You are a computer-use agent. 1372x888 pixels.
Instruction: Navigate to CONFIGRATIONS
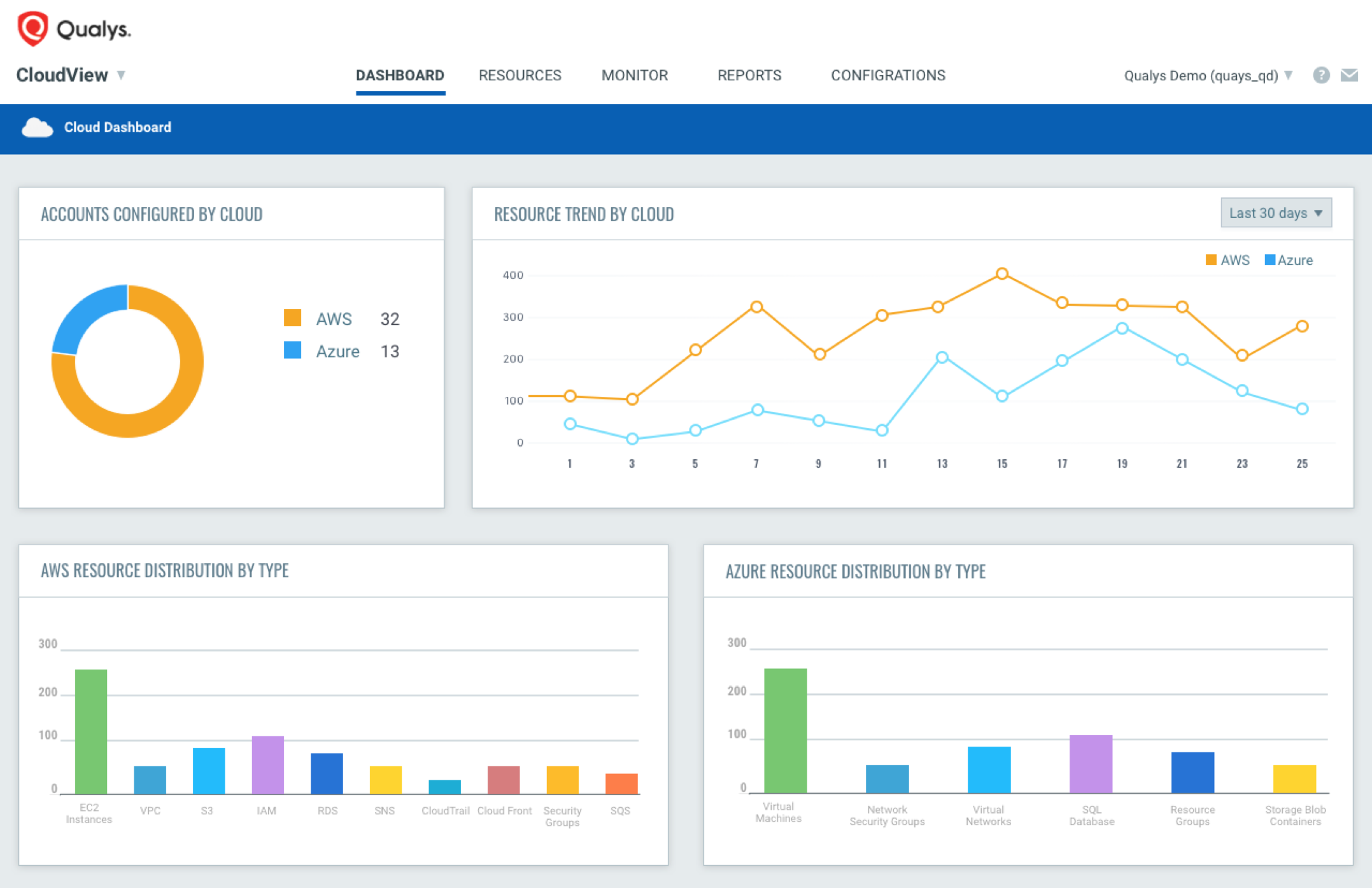pos(888,75)
